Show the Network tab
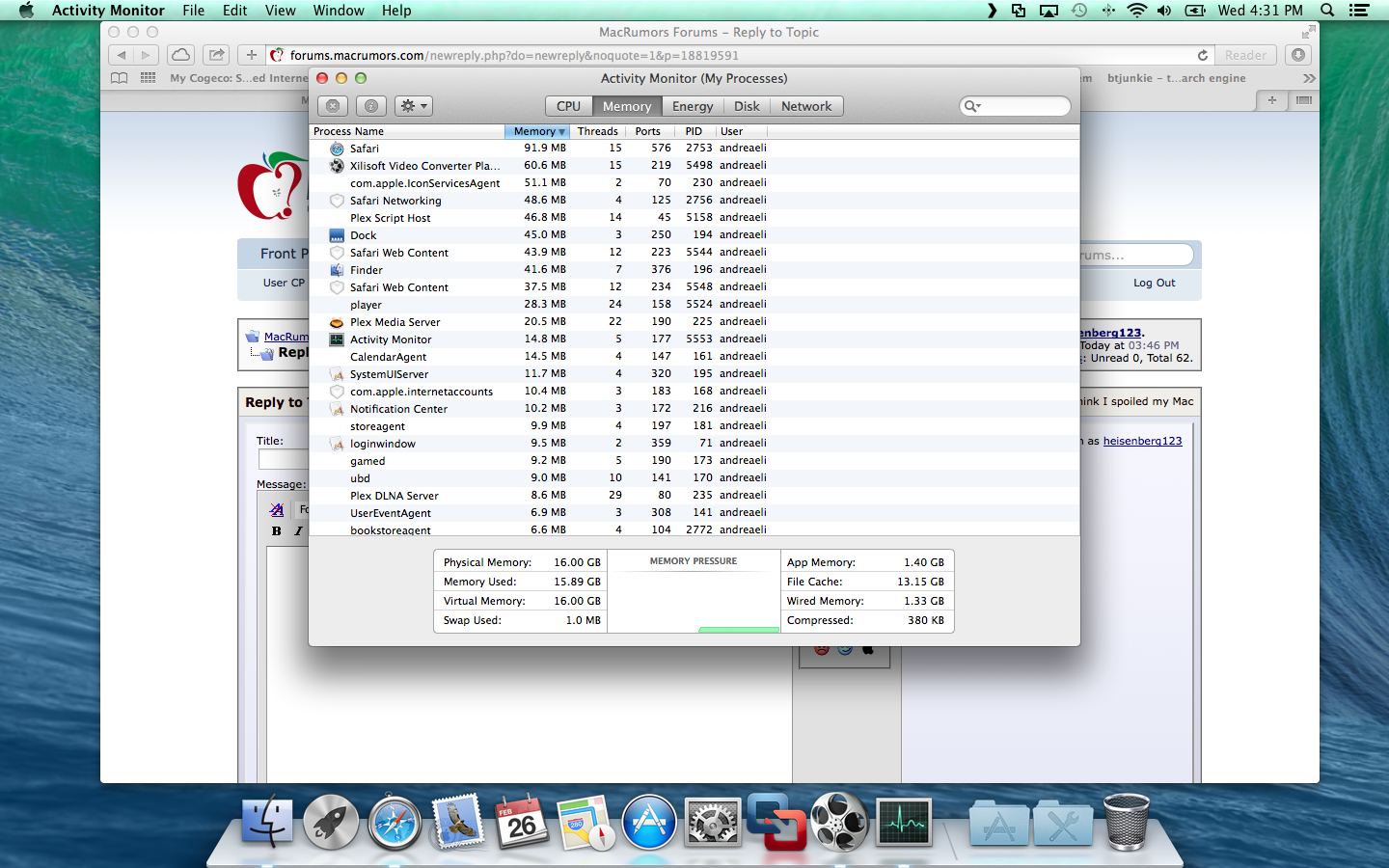1389x868 pixels. pyautogui.click(x=806, y=106)
